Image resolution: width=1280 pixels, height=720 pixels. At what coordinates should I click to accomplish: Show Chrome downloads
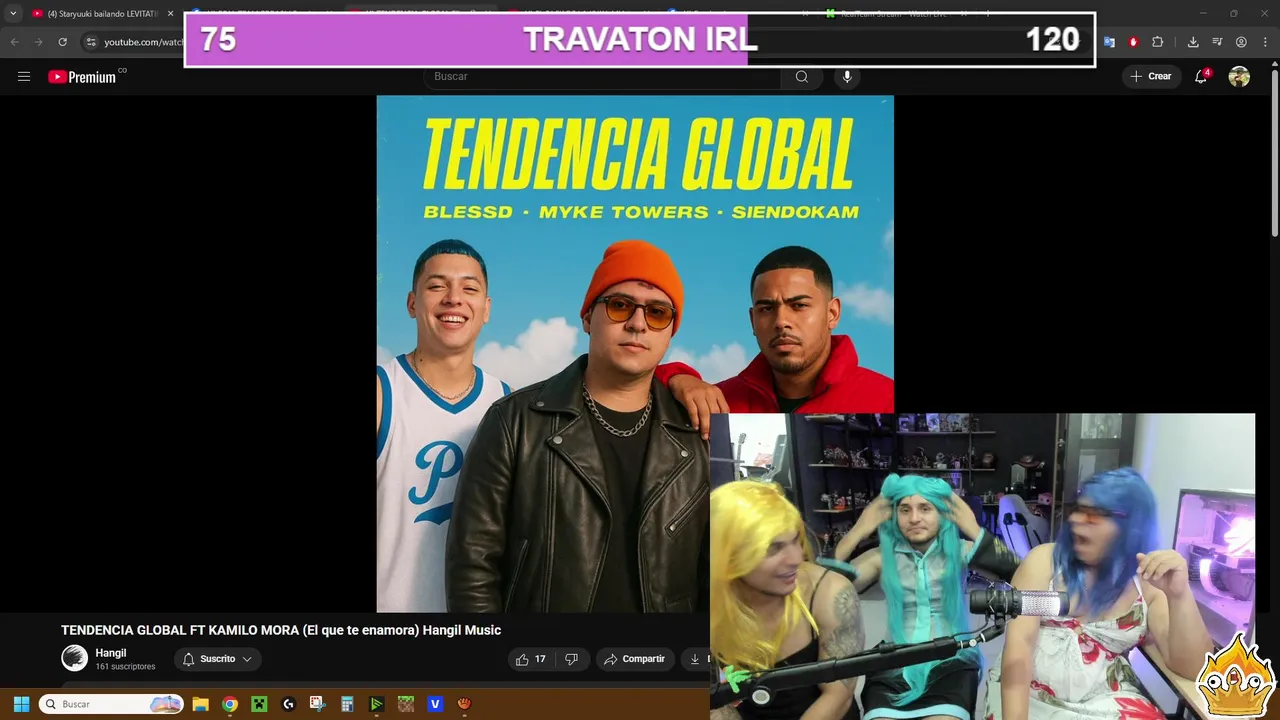(x=1193, y=42)
